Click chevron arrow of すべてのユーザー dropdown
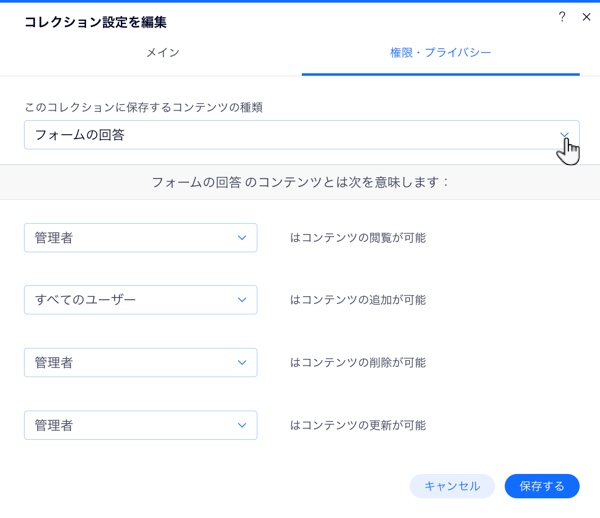 coord(242,300)
